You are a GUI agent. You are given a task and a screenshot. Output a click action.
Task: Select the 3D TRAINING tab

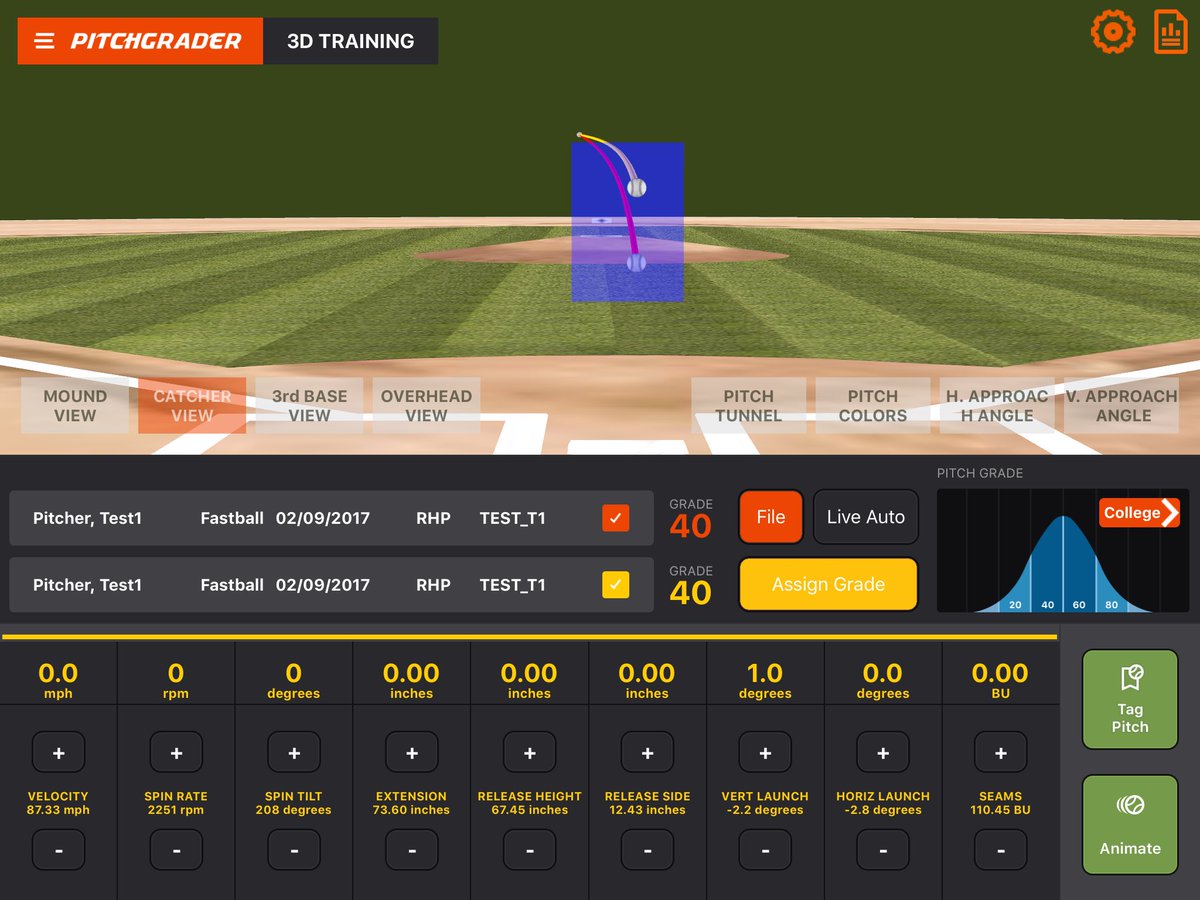point(351,41)
